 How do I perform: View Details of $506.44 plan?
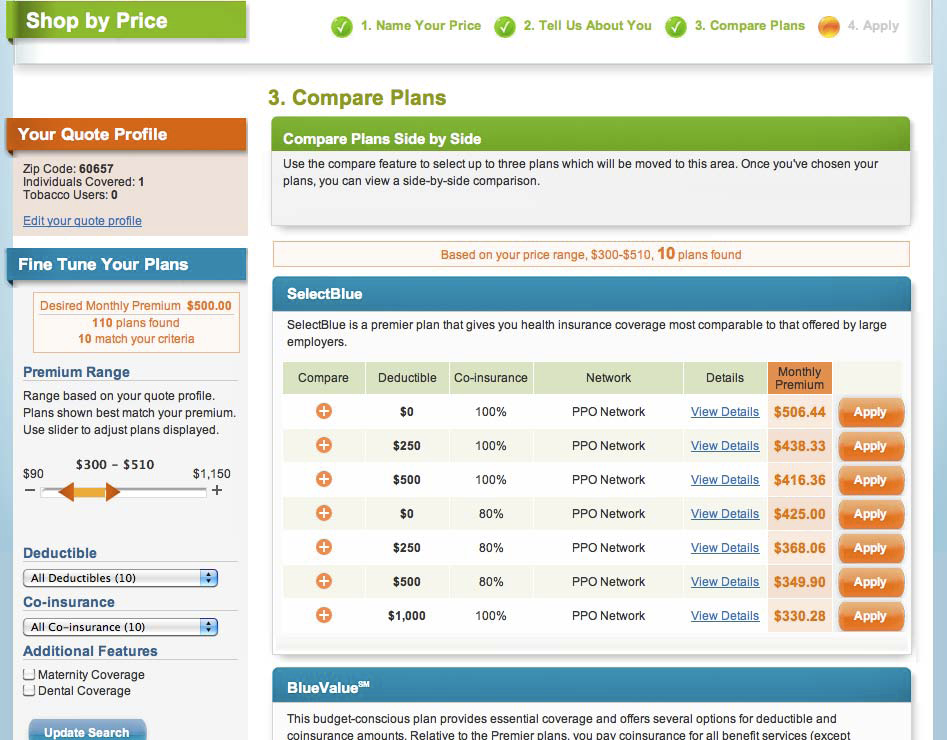(725, 412)
